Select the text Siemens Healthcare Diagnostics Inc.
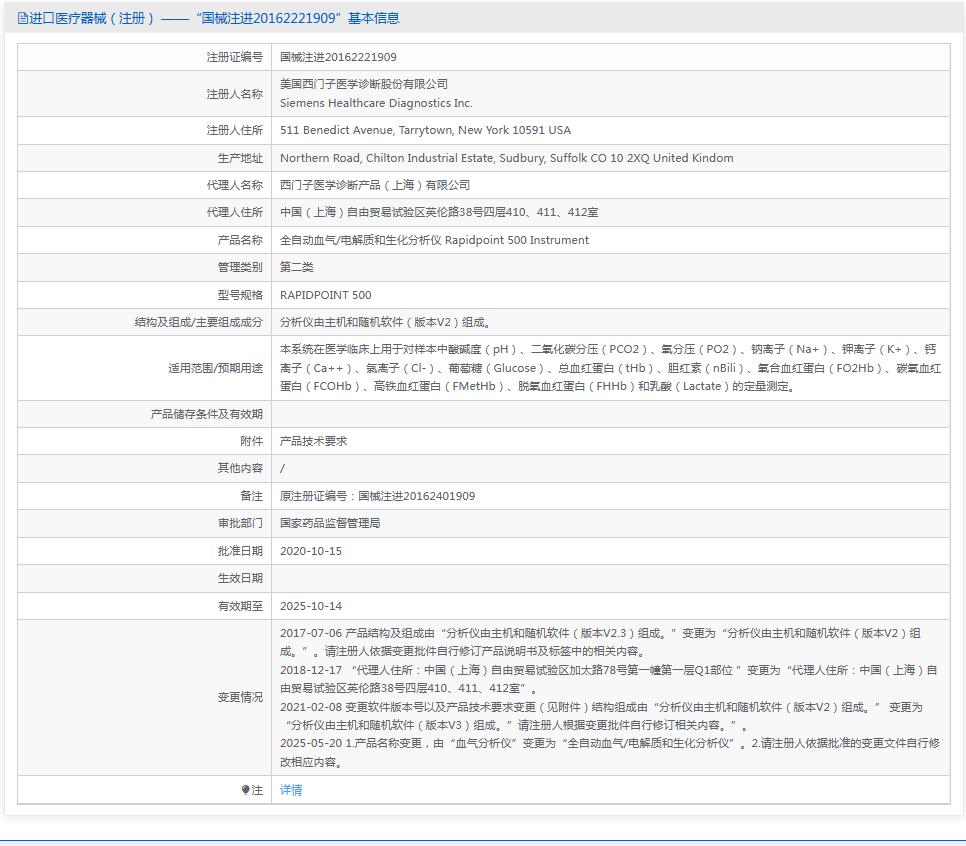This screenshot has width=966, height=846. point(376,103)
